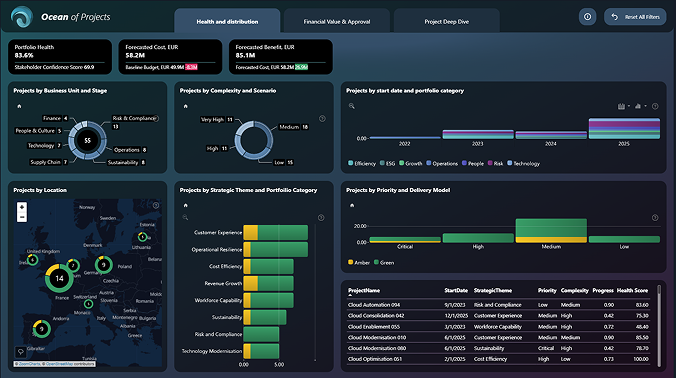Switch to Health and distribution tab
This screenshot has height=378, width=676.
[227, 21]
